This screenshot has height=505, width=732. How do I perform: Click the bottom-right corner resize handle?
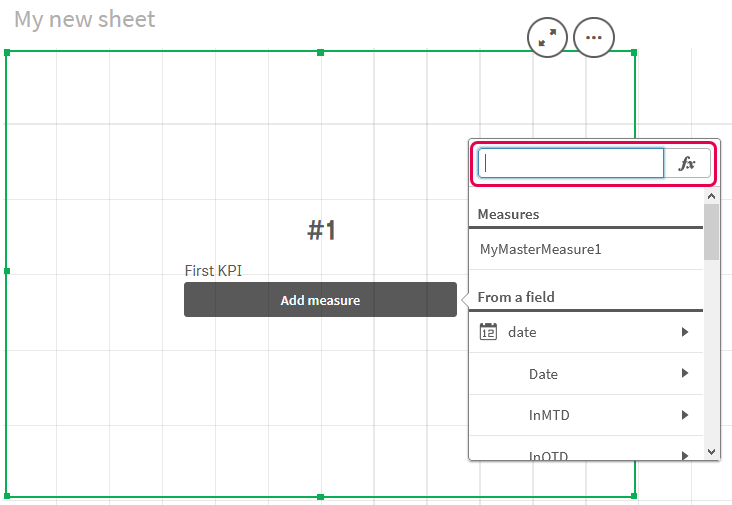[x=634, y=496]
